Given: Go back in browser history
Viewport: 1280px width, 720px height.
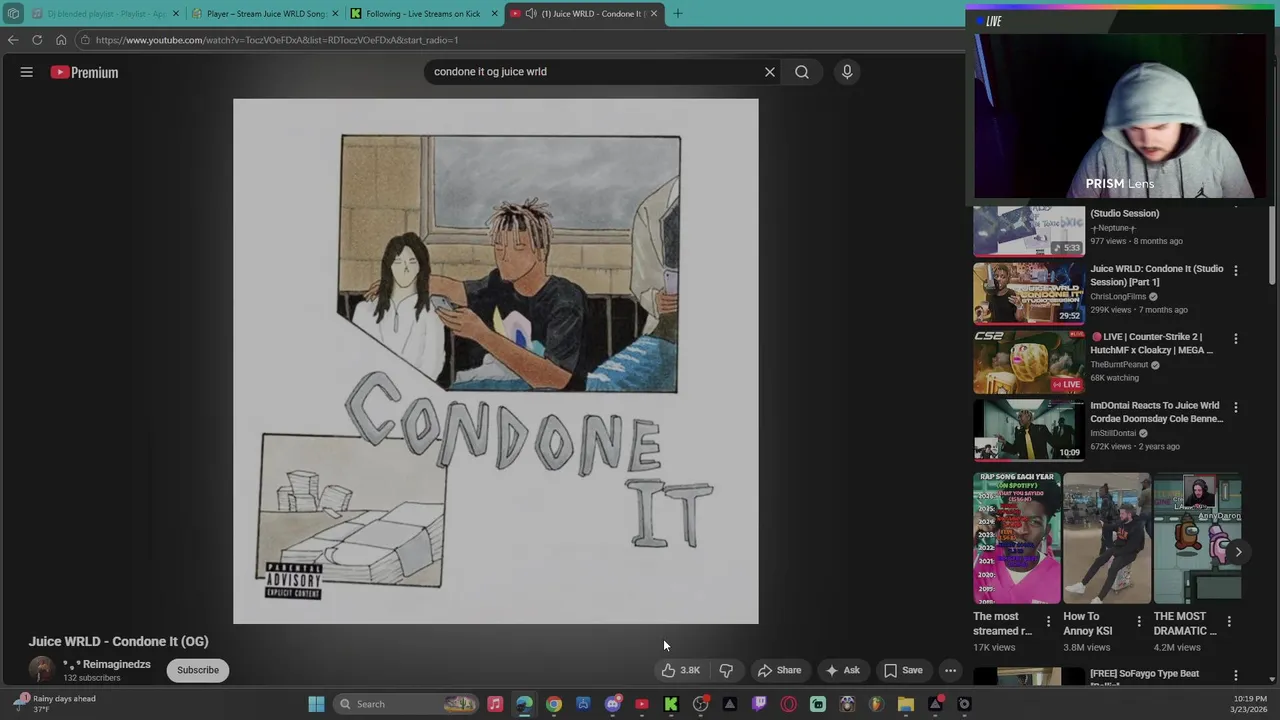Looking at the screenshot, I should (x=13, y=40).
